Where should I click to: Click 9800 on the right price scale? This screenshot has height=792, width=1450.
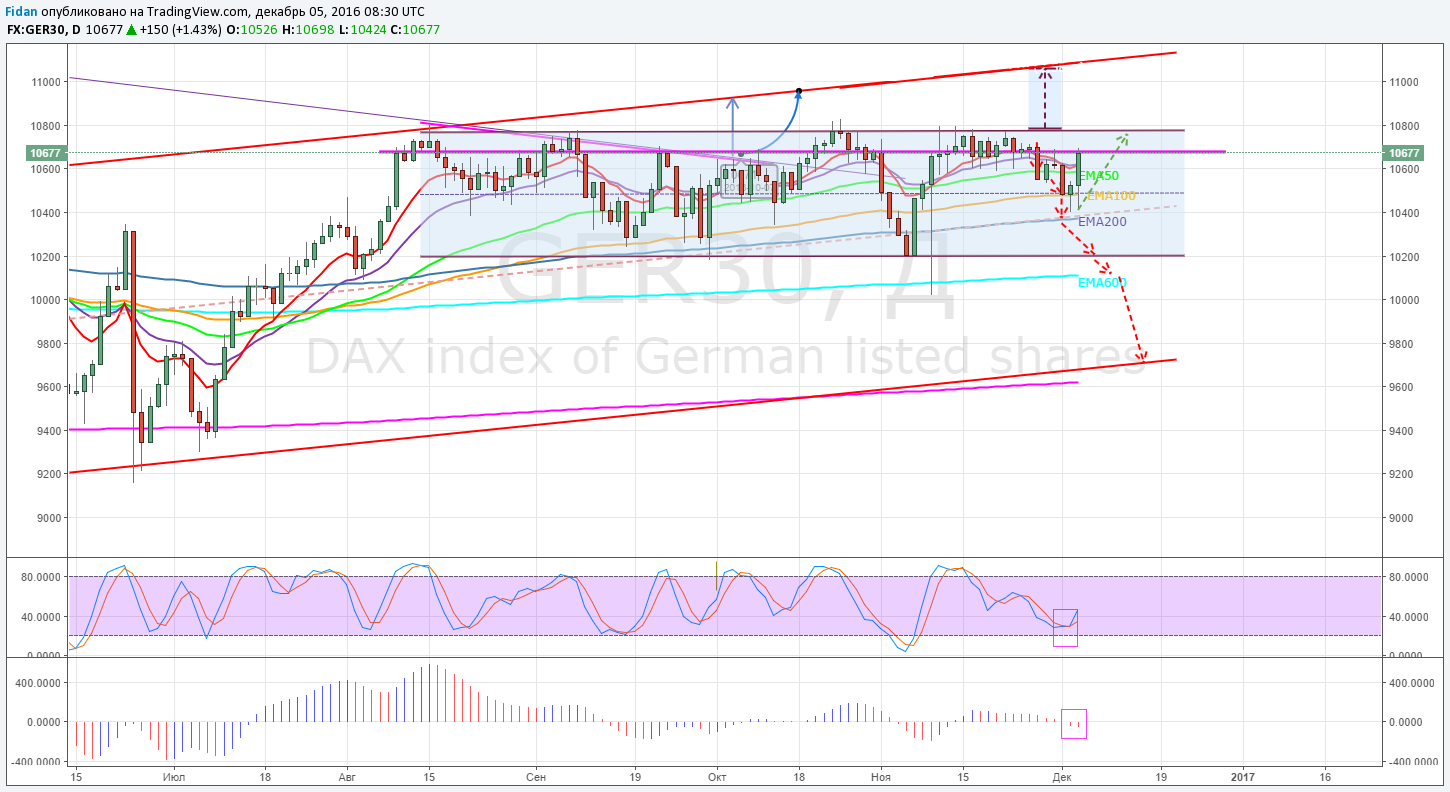pyautogui.click(x=1400, y=344)
